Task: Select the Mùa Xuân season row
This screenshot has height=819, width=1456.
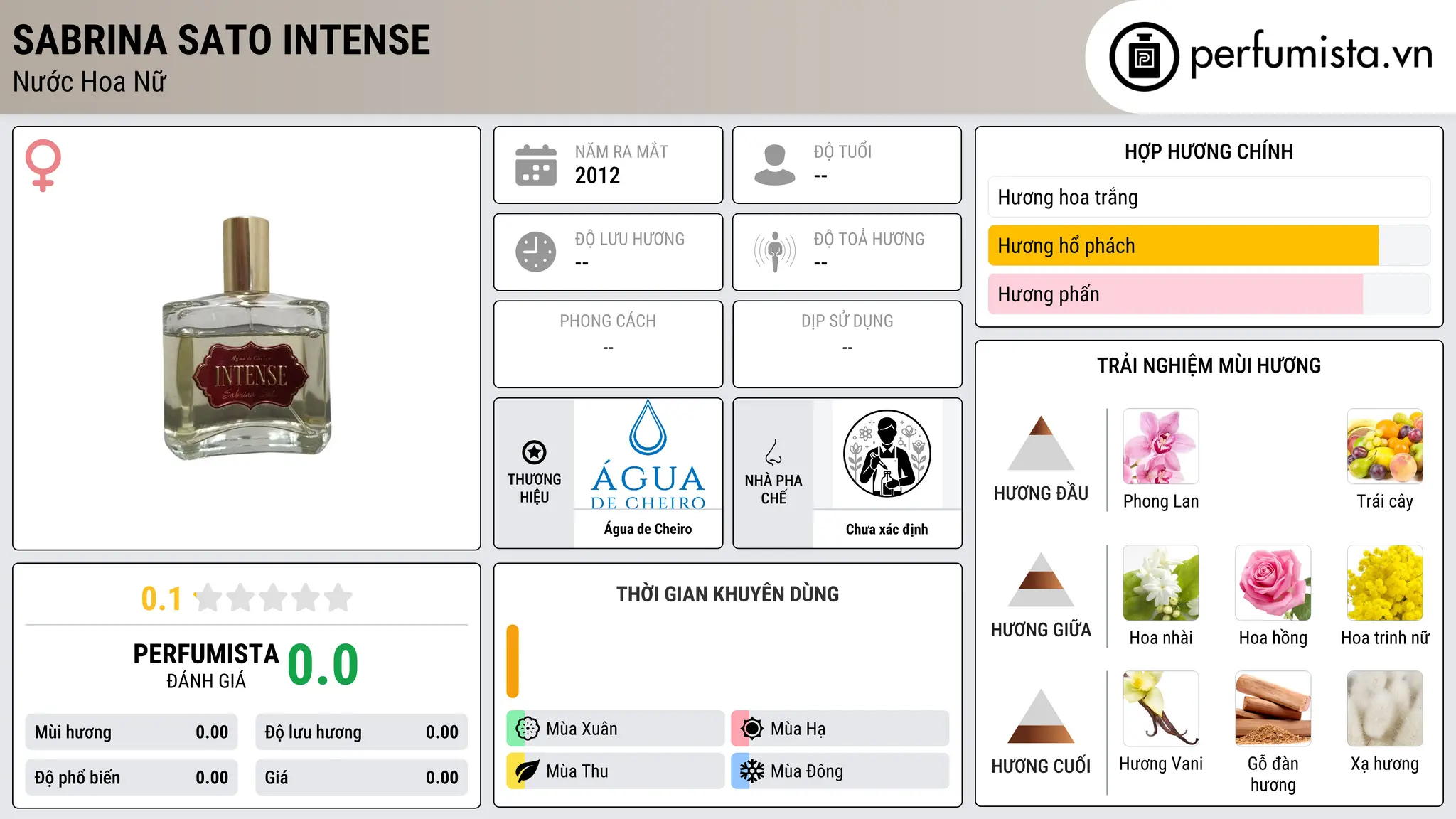Action: pyautogui.click(x=616, y=729)
